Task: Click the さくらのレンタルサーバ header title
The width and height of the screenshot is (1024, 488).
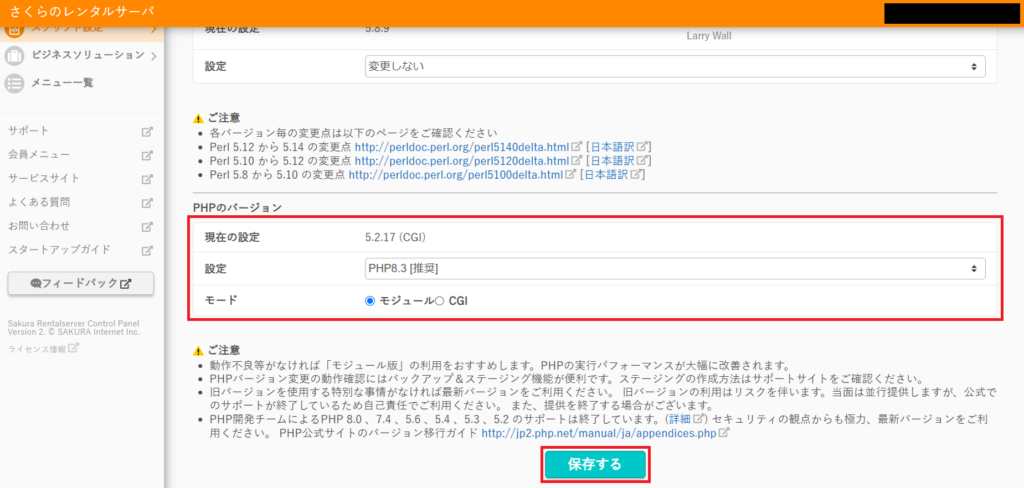Action: pyautogui.click(x=82, y=11)
